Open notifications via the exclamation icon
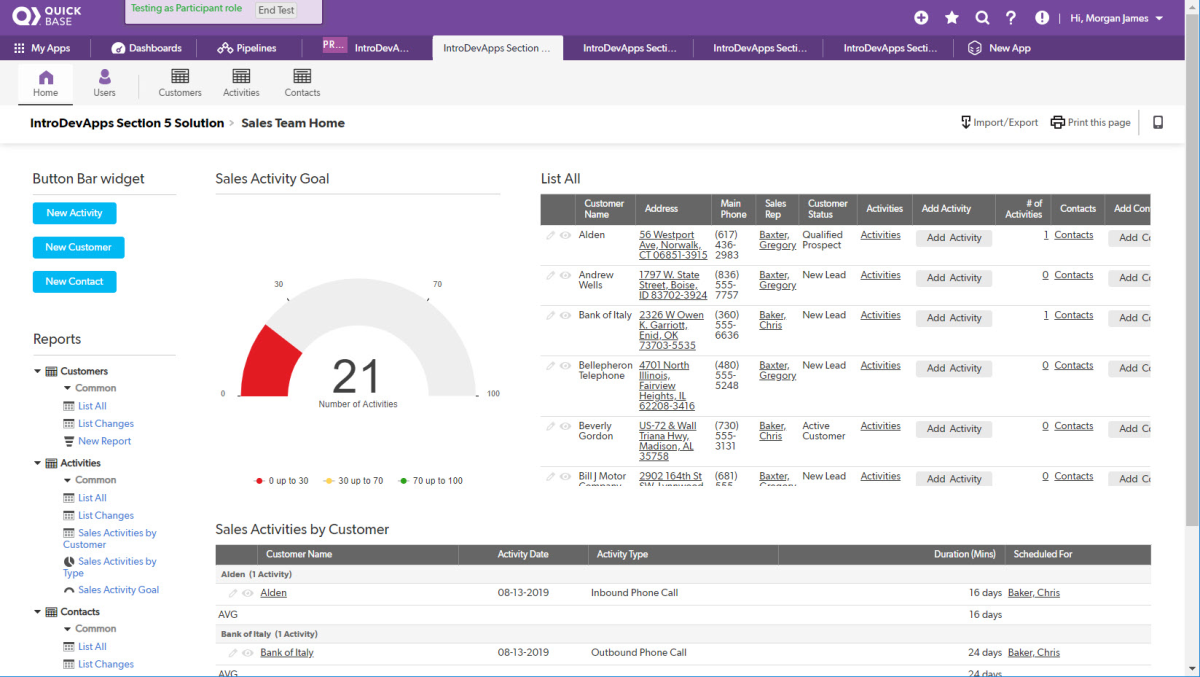The height and width of the screenshot is (677, 1200). coord(1041,16)
